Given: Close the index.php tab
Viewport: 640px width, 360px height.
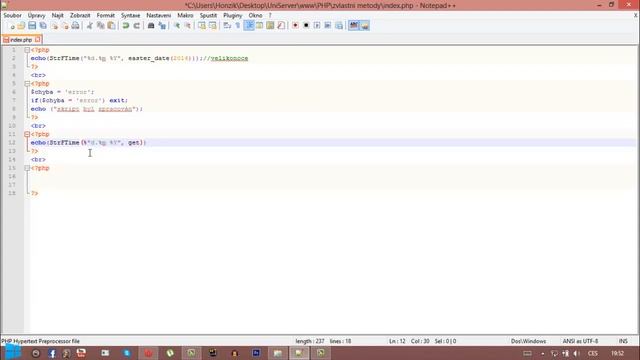Looking at the screenshot, I should coord(38,40).
